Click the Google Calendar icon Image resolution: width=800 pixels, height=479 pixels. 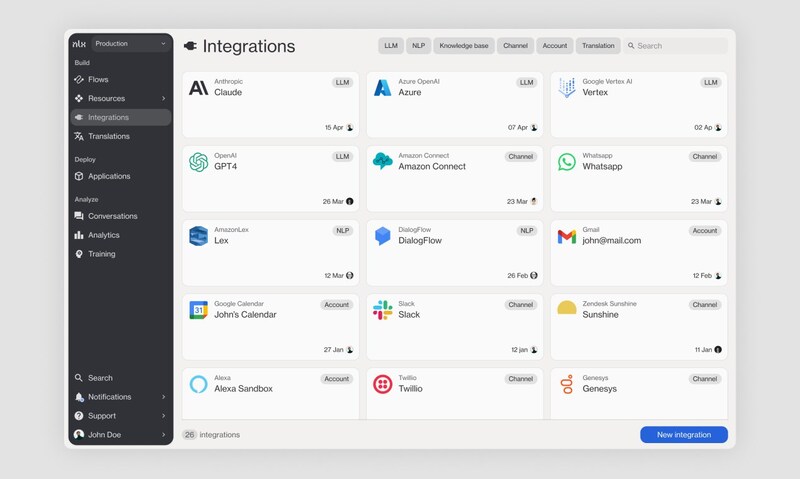pos(198,310)
